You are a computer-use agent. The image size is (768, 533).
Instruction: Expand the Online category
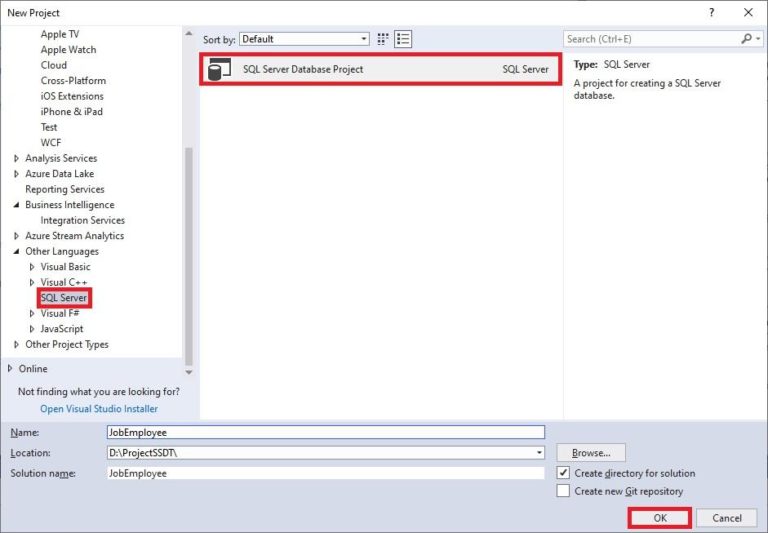10,368
